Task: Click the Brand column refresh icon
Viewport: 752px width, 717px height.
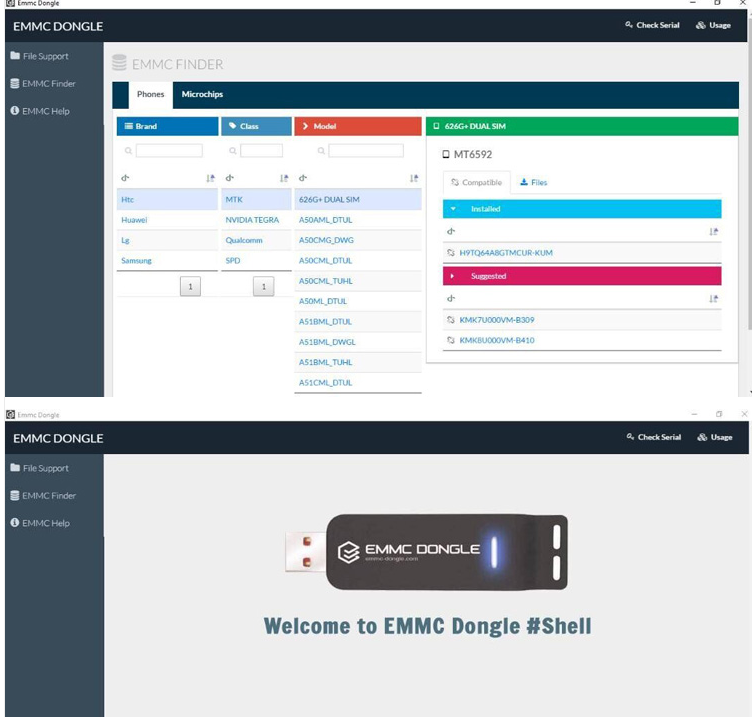Action: point(125,178)
